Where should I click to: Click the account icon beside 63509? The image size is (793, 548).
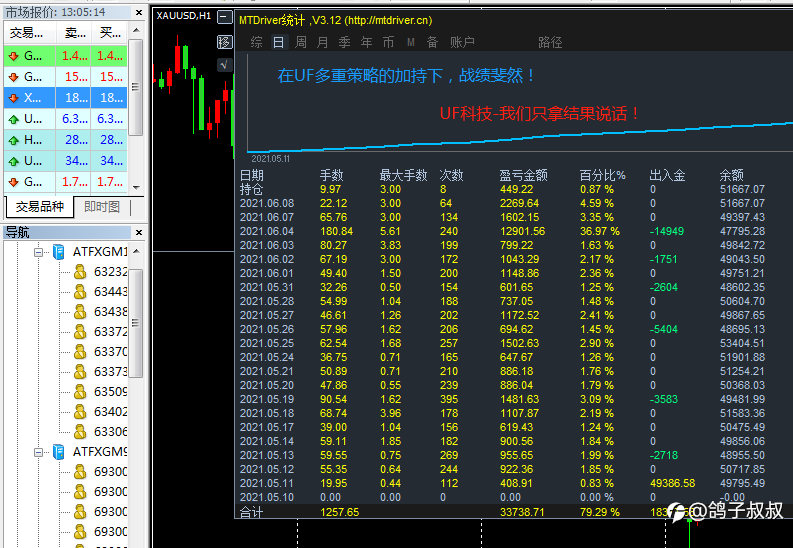tap(80, 392)
